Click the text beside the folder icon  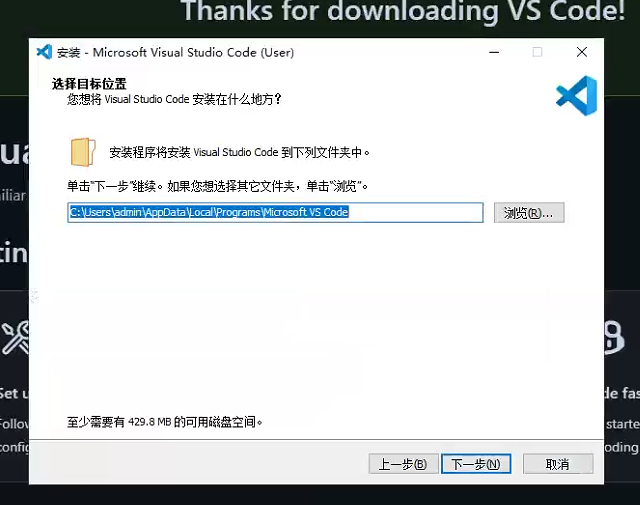(240, 153)
